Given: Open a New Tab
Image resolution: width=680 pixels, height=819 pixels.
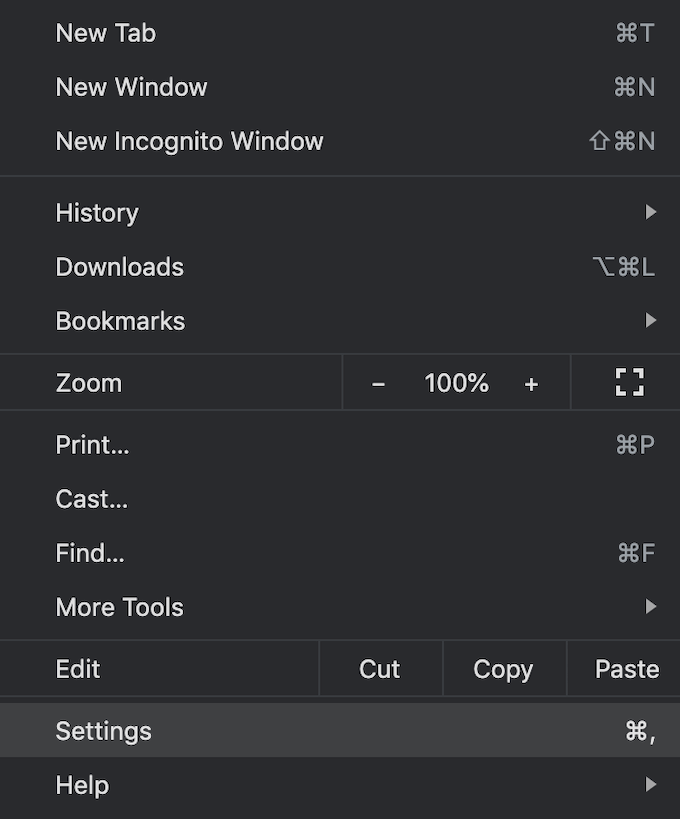Looking at the screenshot, I should (106, 33).
